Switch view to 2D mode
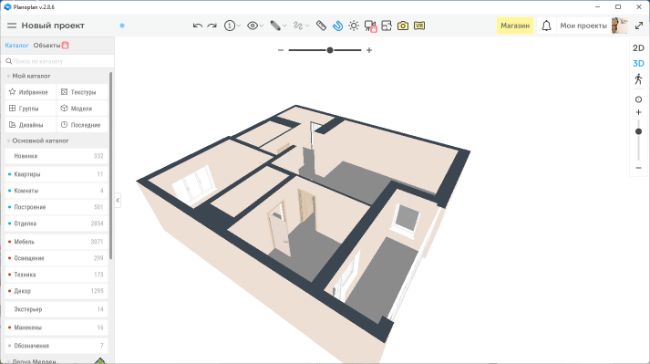Screen dimensions: 650x364 (638, 48)
